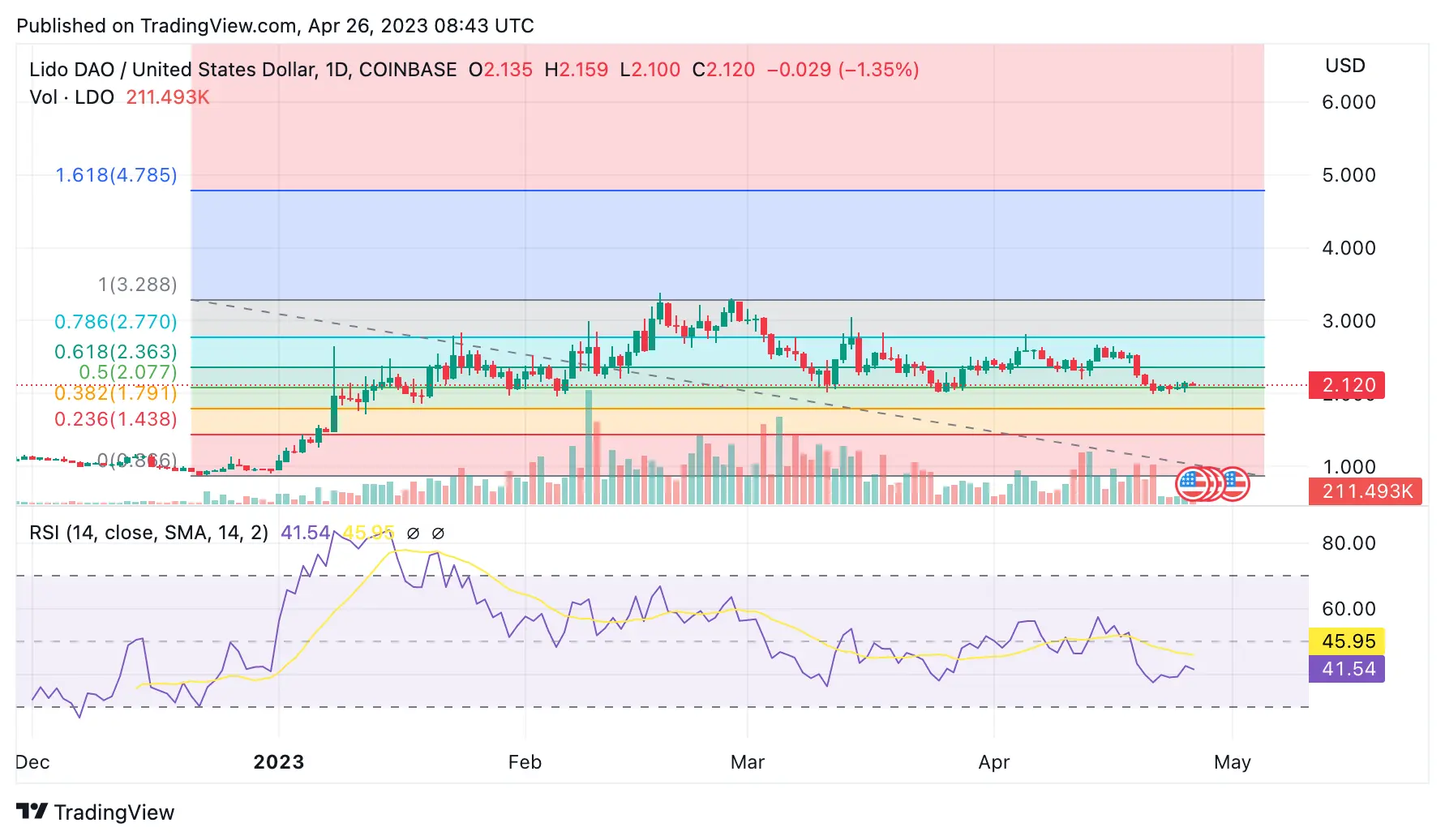Click the Apr label on time axis

(994, 762)
